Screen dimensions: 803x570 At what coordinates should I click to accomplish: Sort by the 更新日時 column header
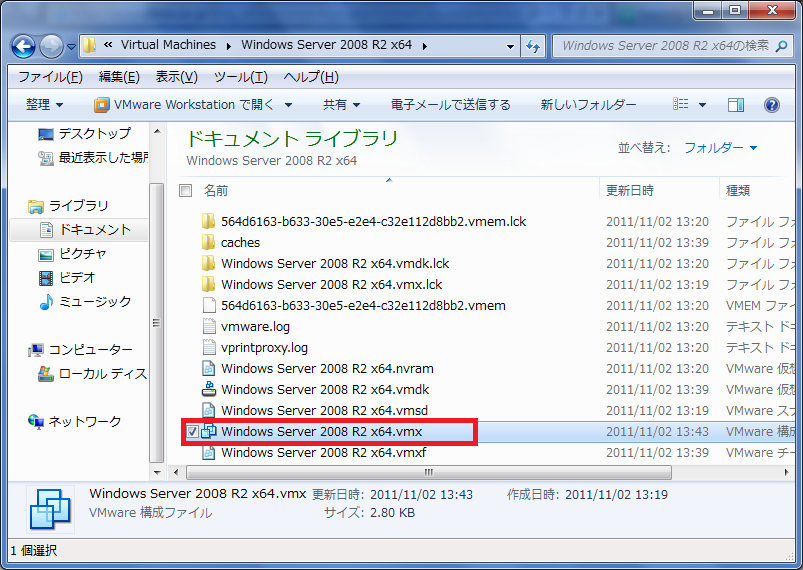[659, 191]
